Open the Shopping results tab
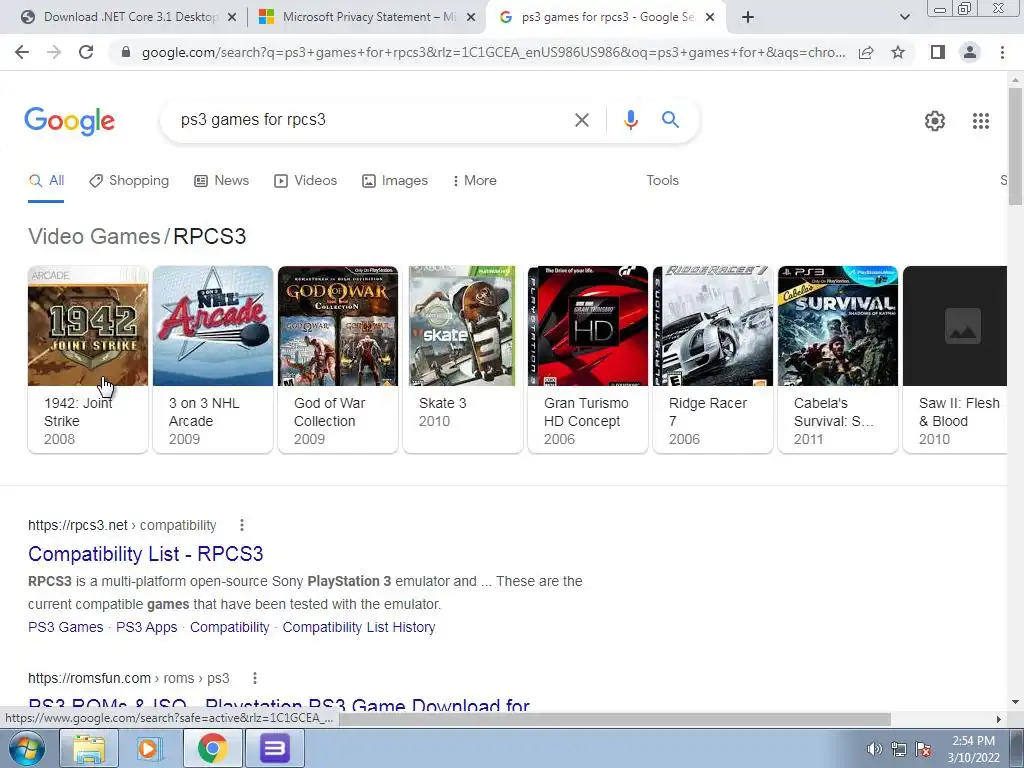 pyautogui.click(x=129, y=181)
